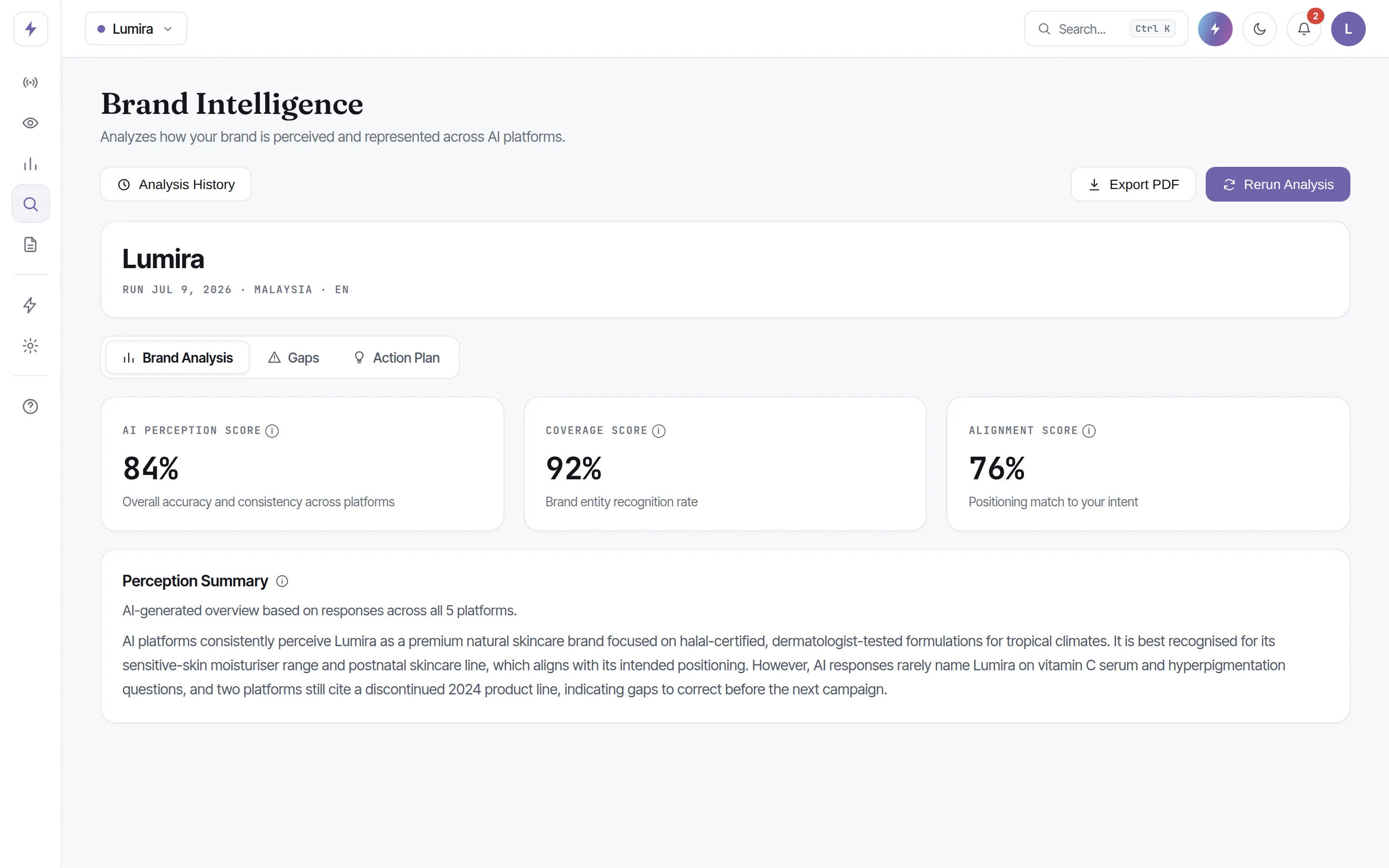Open the eye visibility sidebar icon
The width and height of the screenshot is (1389, 868).
point(30,123)
